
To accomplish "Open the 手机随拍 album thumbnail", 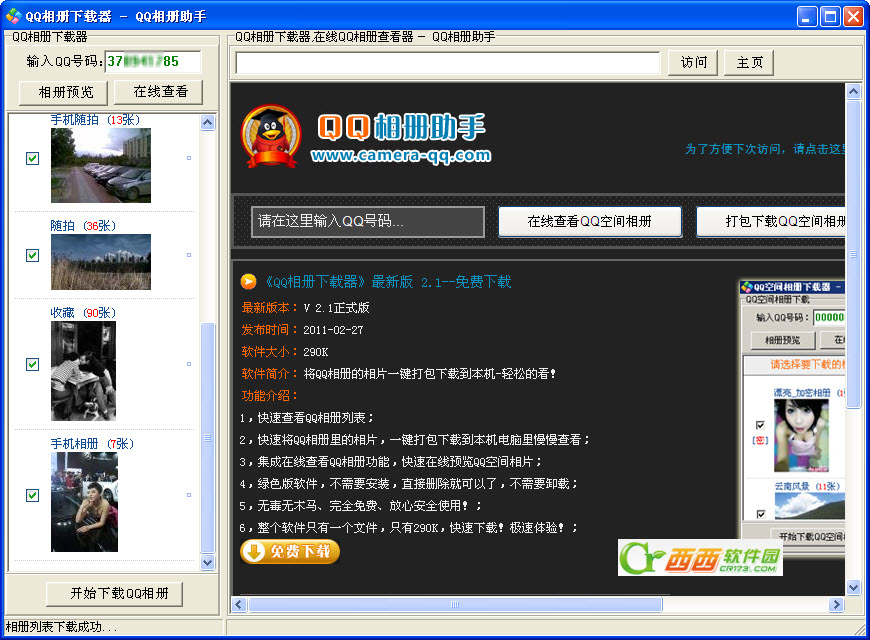I will (101, 165).
